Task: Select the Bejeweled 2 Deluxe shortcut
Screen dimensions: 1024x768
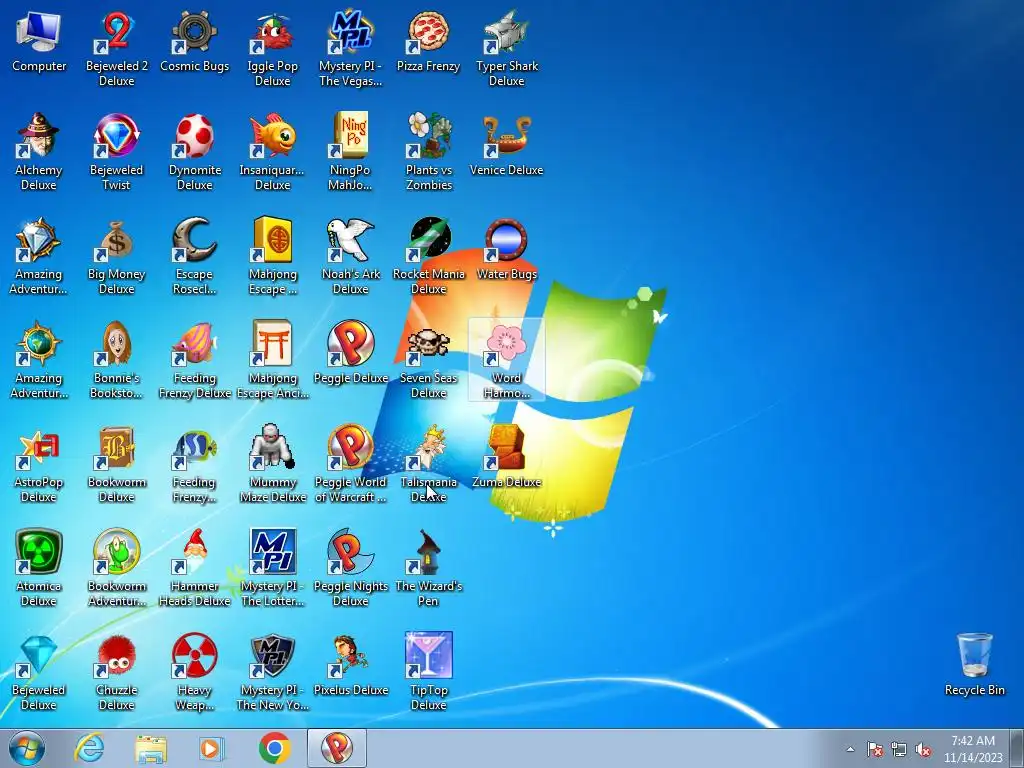Action: [x=116, y=49]
